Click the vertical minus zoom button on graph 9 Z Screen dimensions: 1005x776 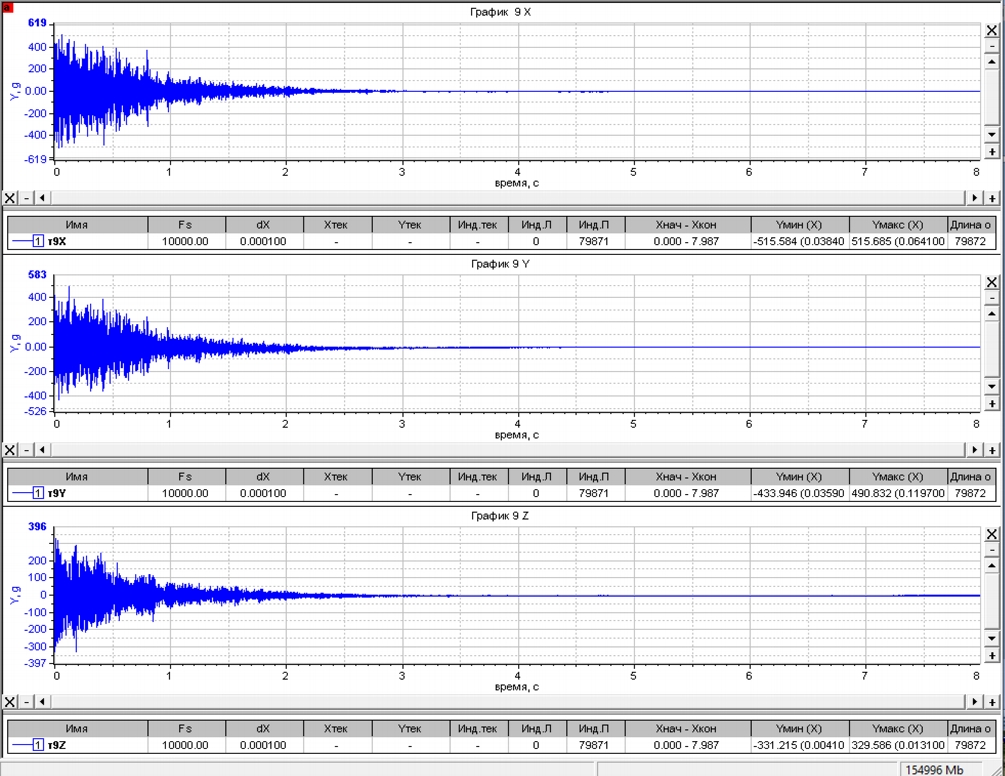coord(992,550)
